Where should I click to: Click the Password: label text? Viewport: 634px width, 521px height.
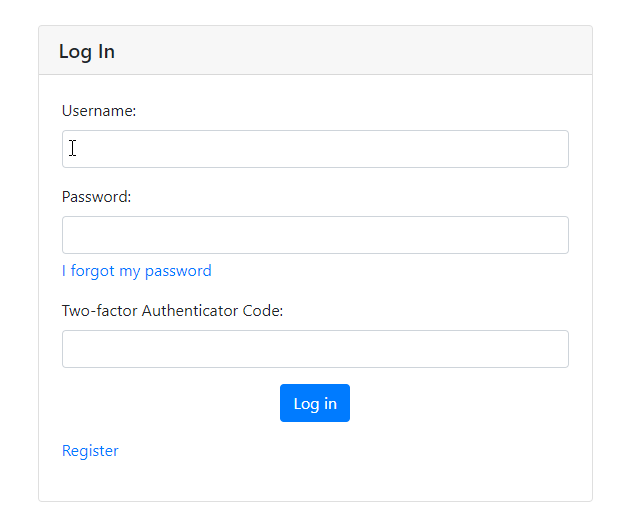click(x=96, y=197)
